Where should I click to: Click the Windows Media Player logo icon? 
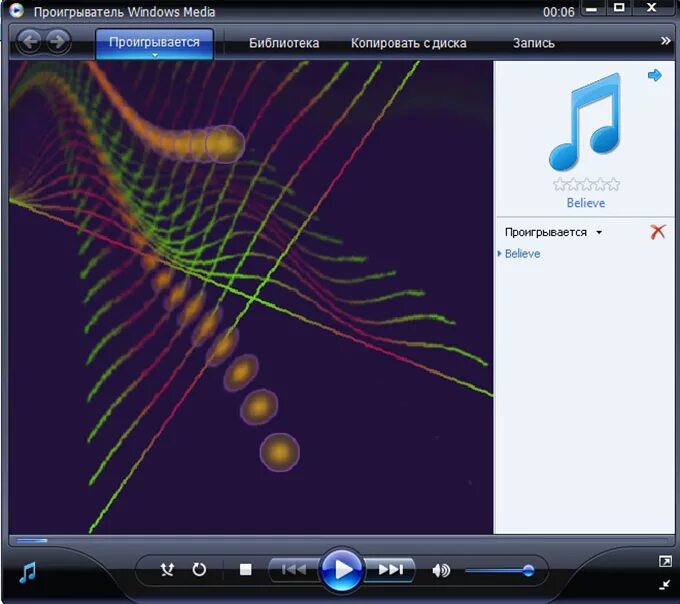[x=16, y=10]
